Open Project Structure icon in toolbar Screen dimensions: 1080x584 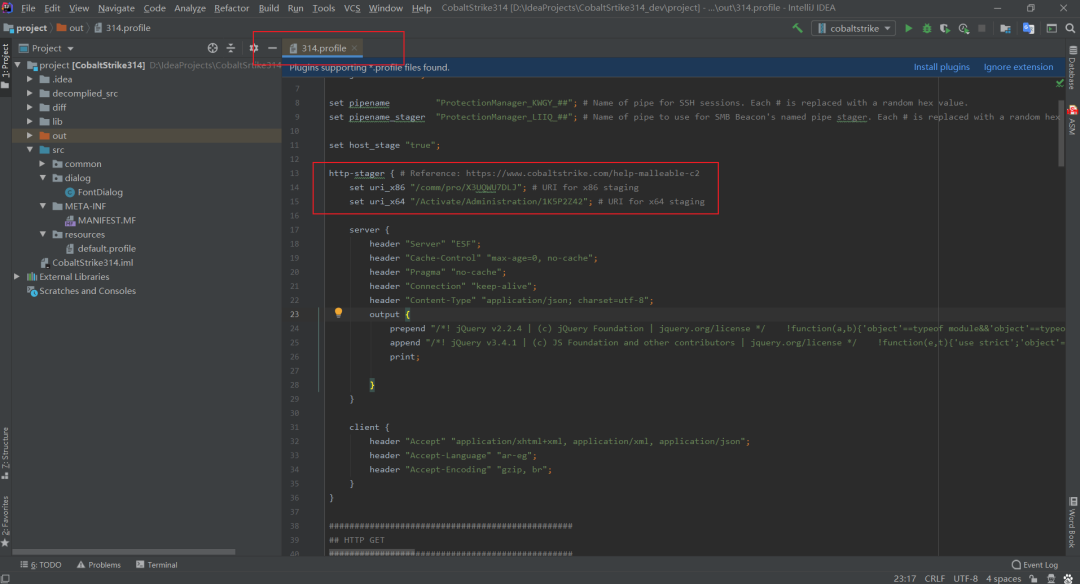coord(1006,28)
